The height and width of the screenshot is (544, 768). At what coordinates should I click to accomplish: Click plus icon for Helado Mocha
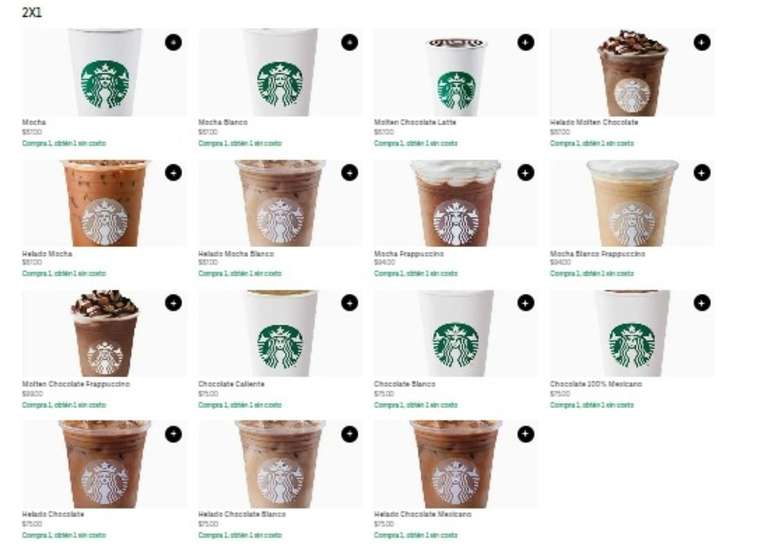tap(173, 172)
